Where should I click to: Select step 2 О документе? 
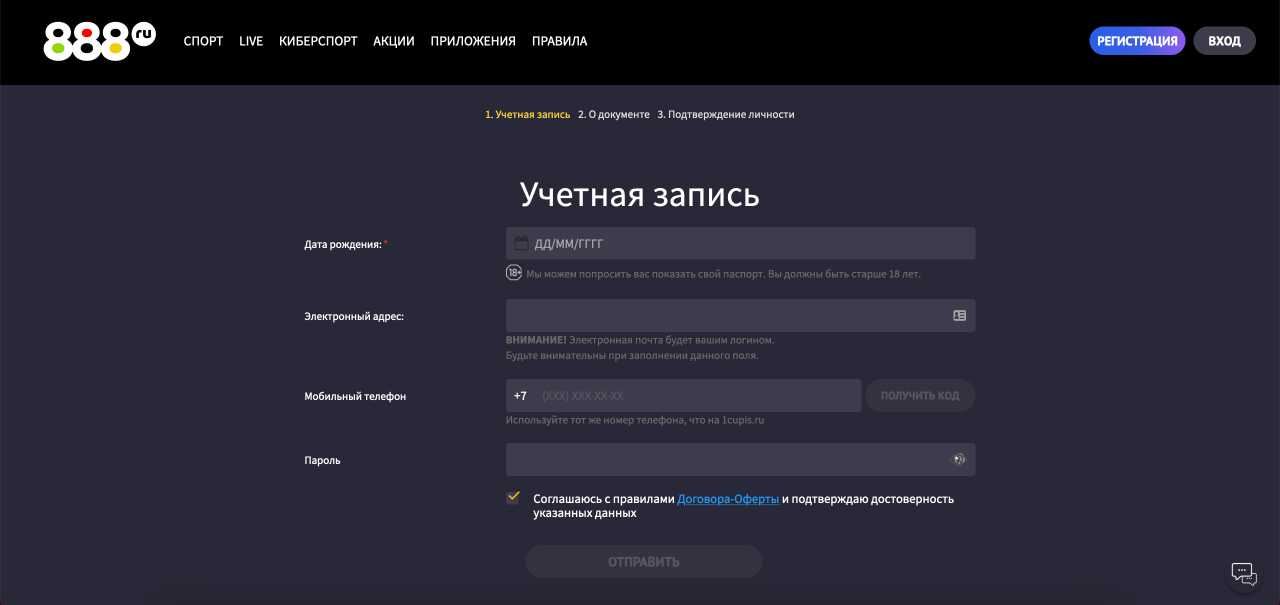tap(614, 114)
